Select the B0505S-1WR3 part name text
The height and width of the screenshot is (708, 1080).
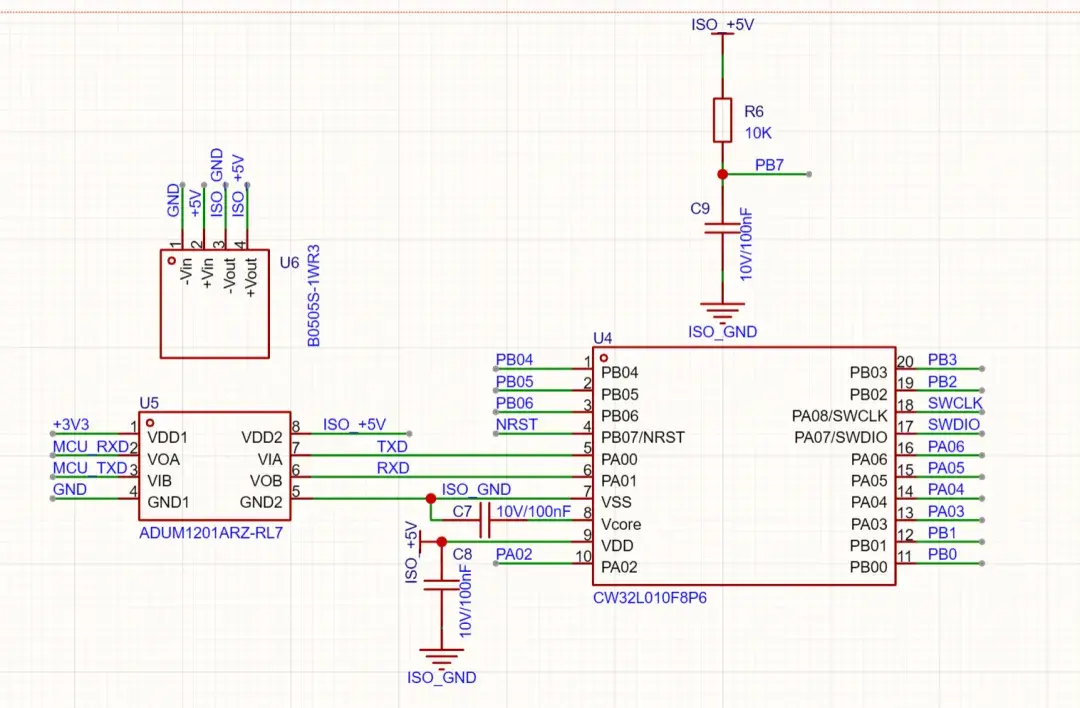pyautogui.click(x=313, y=295)
